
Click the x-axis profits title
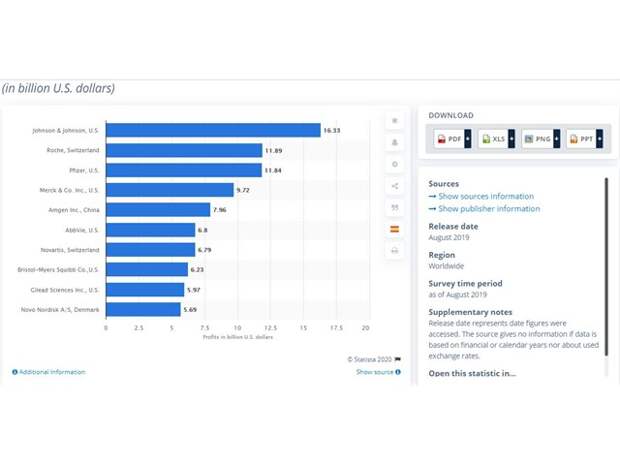238,337
